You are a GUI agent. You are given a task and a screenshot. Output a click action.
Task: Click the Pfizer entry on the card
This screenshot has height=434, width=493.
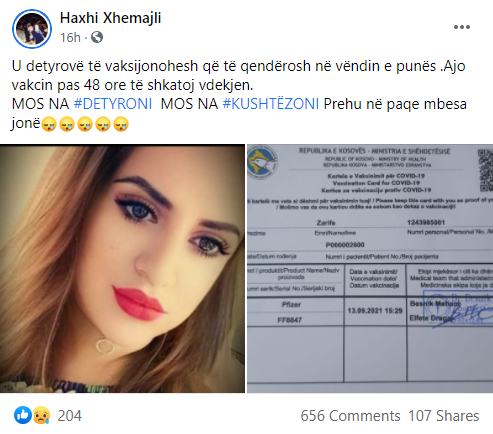(x=291, y=304)
